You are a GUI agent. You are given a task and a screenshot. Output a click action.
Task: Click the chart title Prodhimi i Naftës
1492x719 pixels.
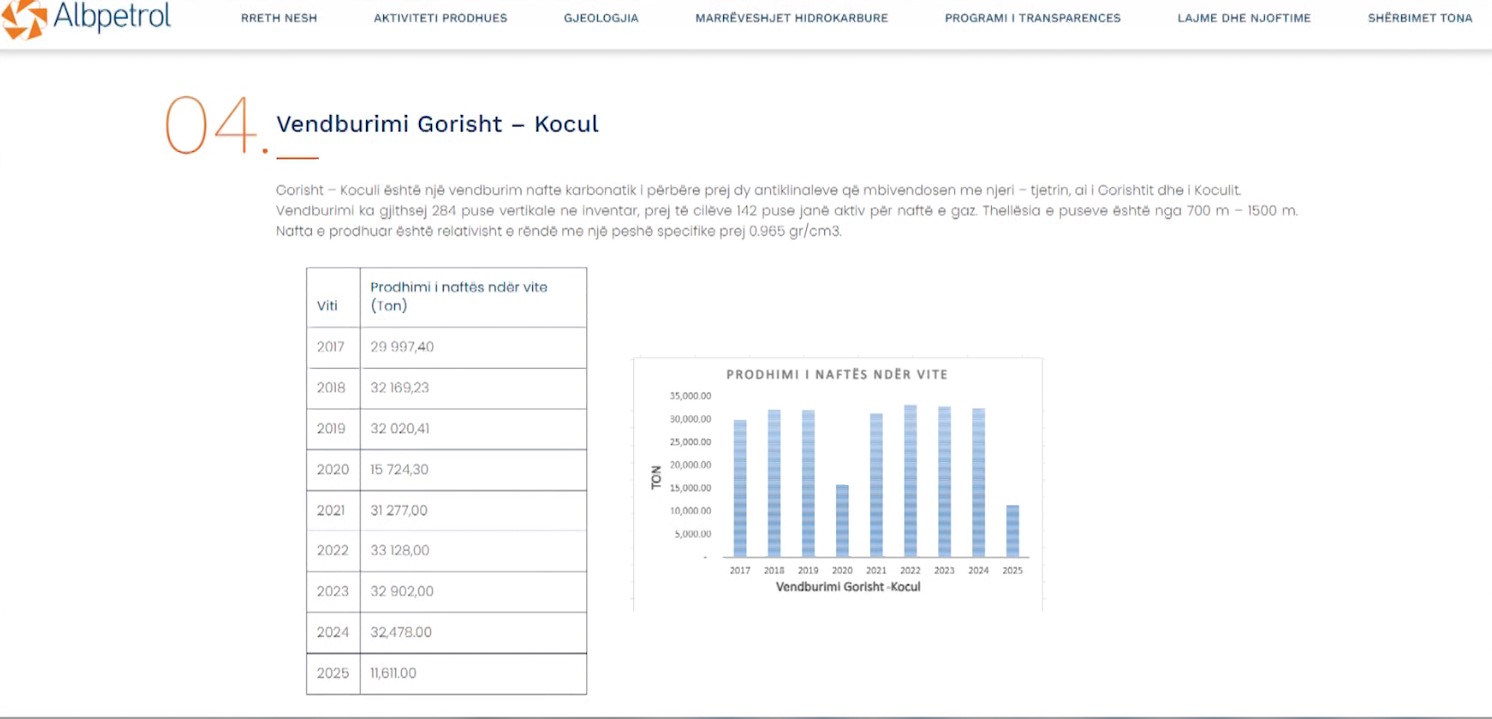pos(836,374)
